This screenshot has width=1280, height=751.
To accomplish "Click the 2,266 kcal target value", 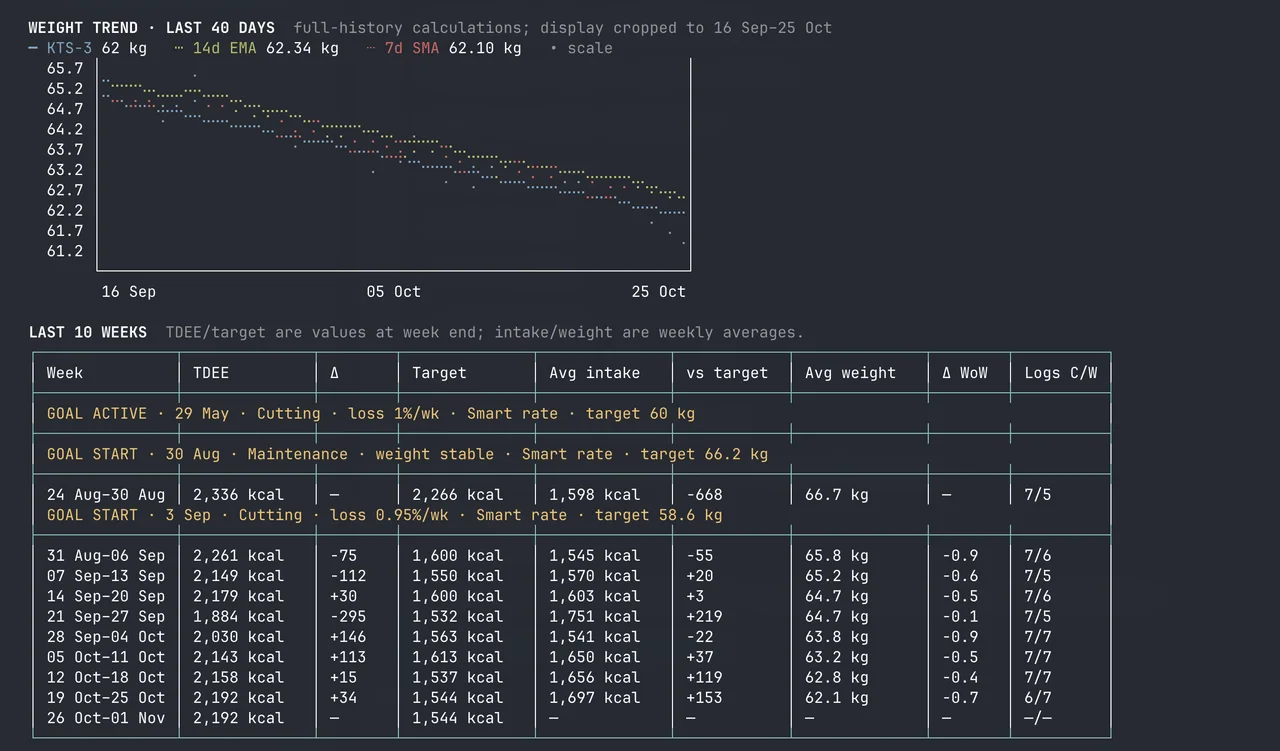I will 458,495.
